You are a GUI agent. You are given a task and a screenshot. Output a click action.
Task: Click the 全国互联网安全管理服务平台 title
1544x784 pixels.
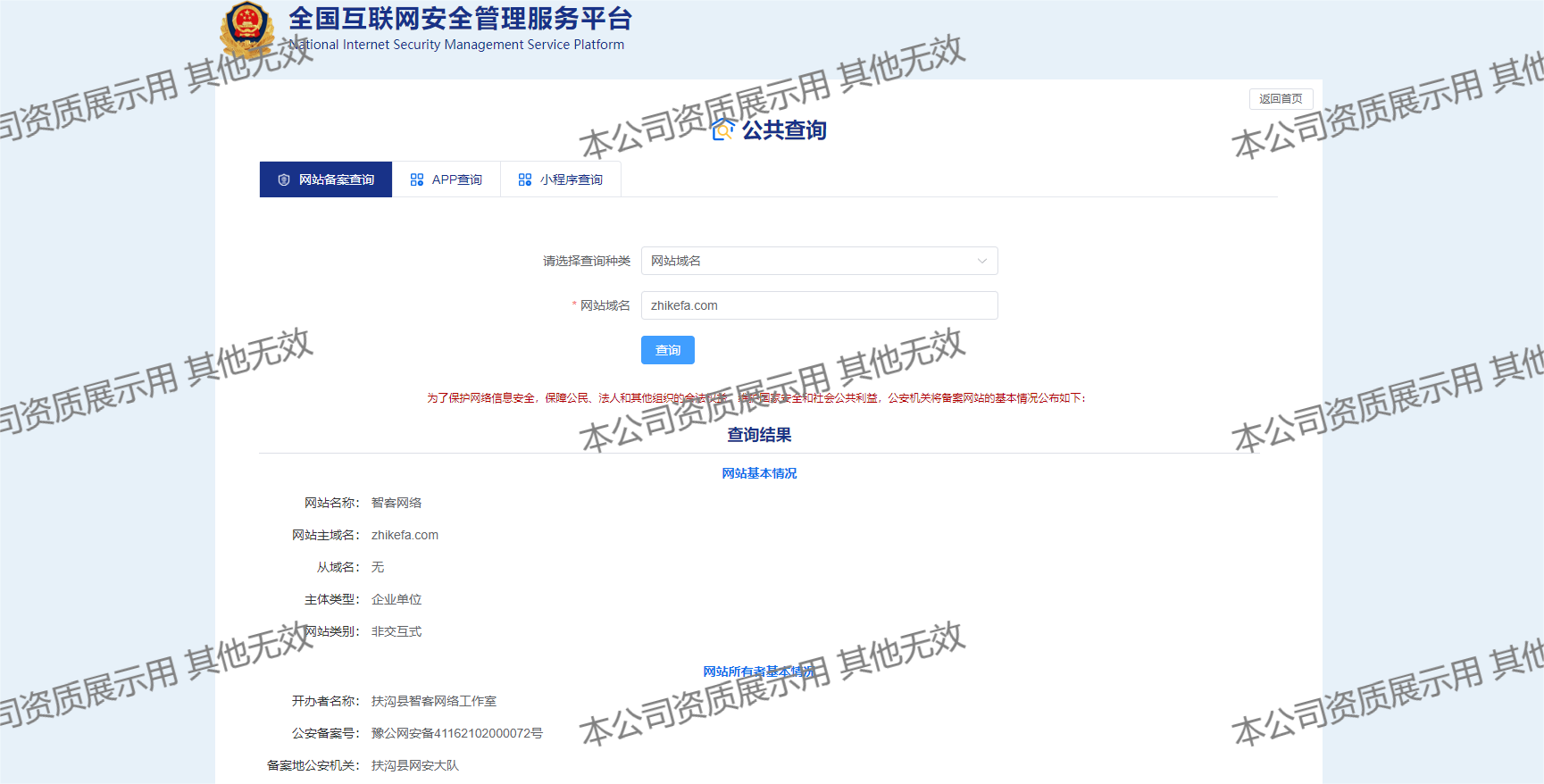pos(461,19)
